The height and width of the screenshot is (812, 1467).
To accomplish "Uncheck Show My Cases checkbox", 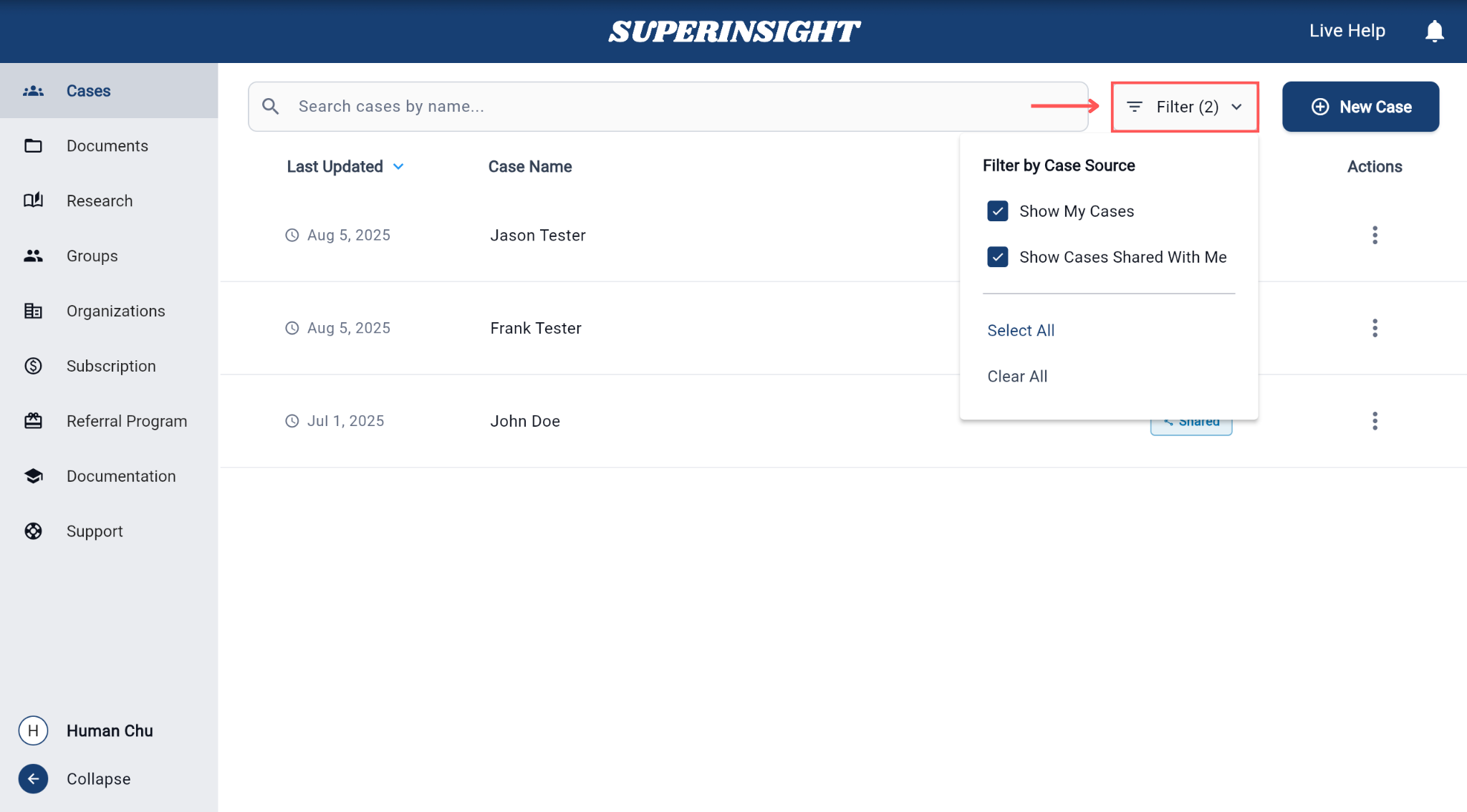I will tap(997, 211).
